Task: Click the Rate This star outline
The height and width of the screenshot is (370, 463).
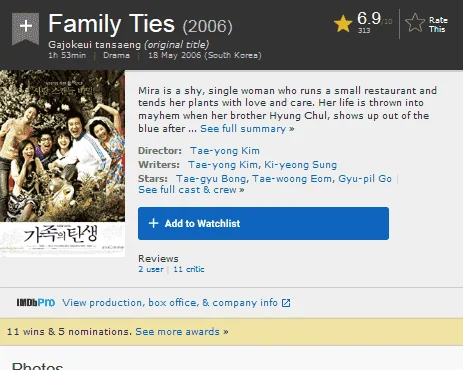Action: coord(415,23)
